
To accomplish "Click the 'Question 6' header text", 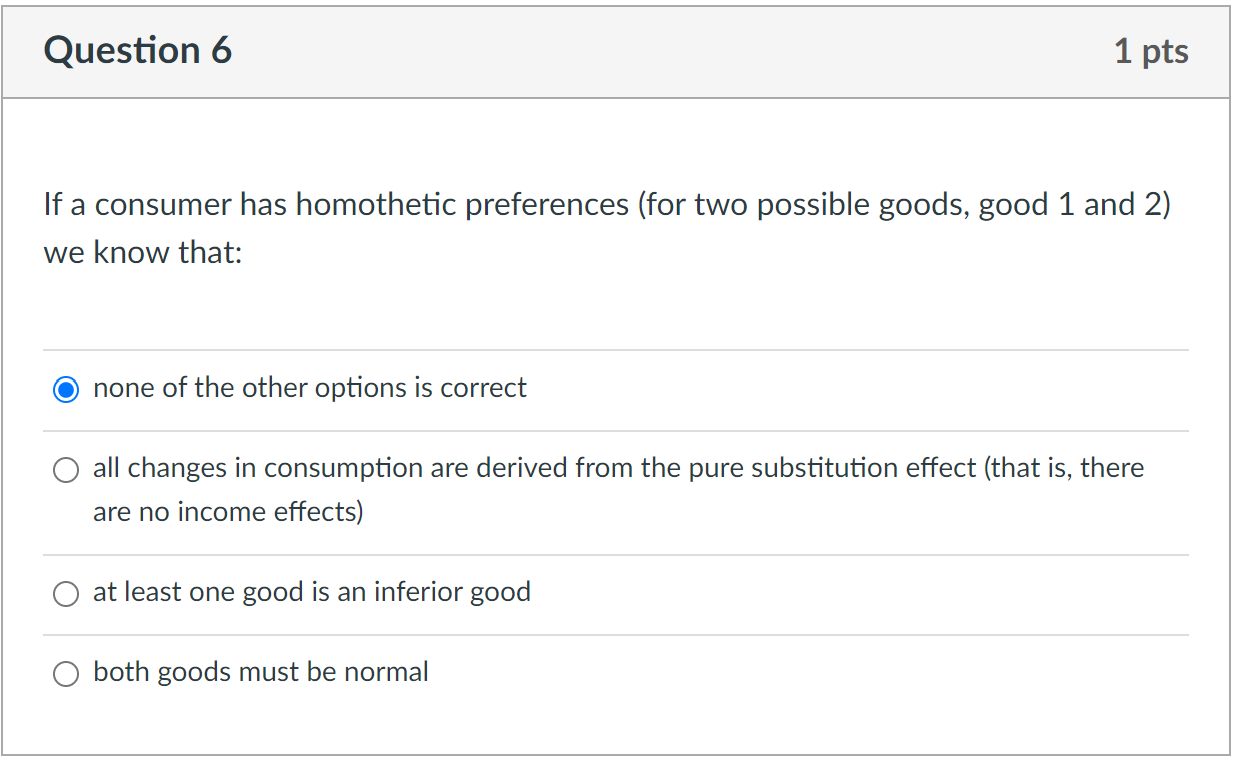I will 137,50.
